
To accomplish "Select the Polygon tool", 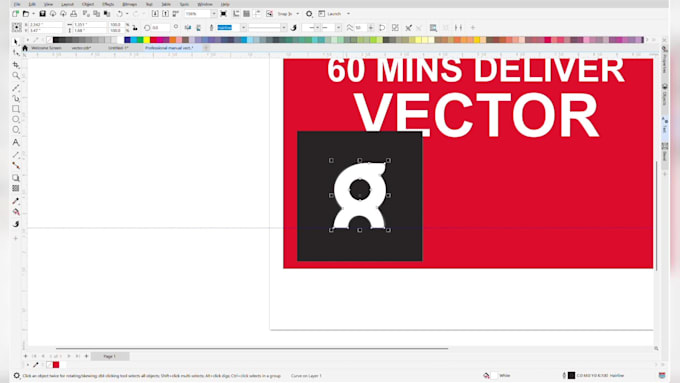I will (16, 130).
